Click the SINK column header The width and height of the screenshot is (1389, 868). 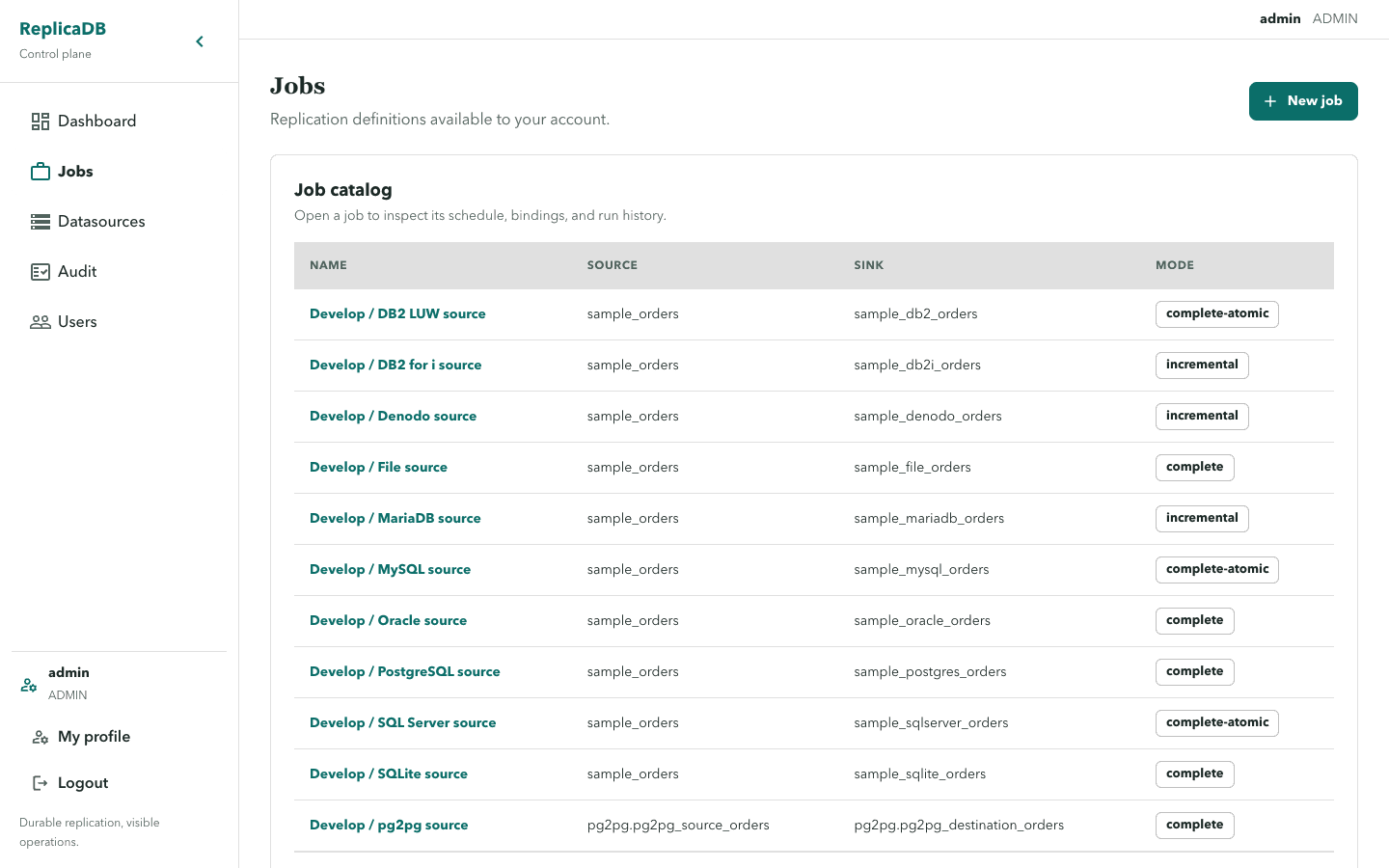(869, 265)
